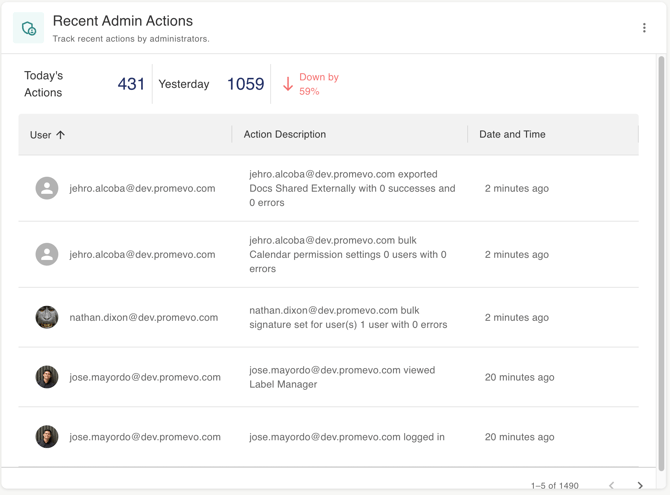Click the User column sort arrow
Screen dimensions: 670x495
point(61,135)
